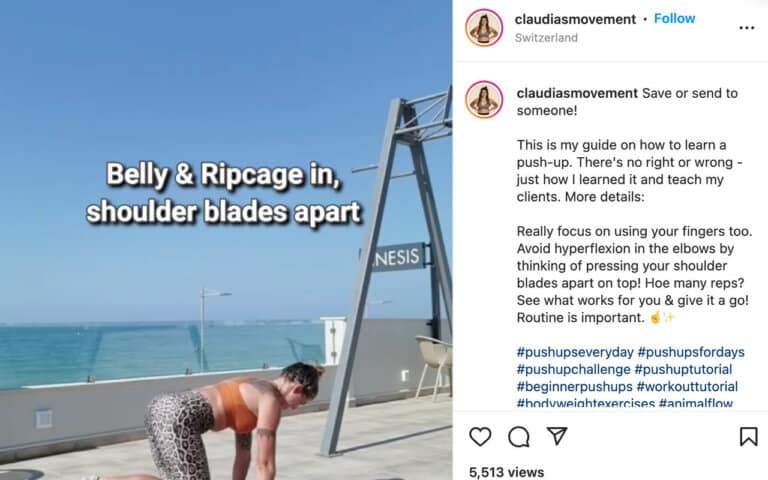Open comments with speech bubble icon

[519, 436]
